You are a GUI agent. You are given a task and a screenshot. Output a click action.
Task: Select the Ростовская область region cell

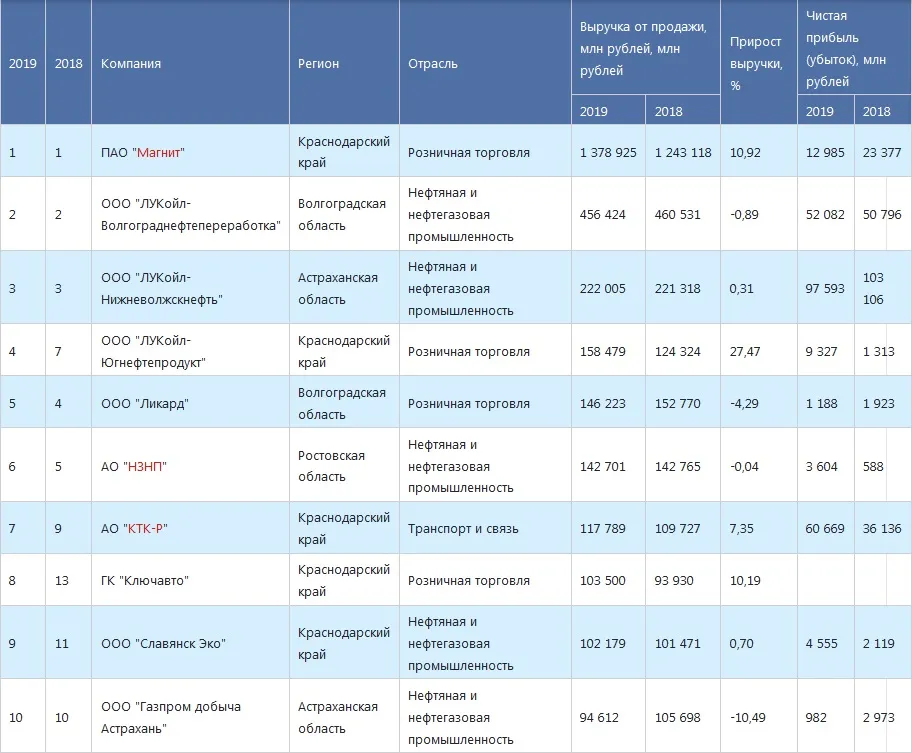(330, 465)
